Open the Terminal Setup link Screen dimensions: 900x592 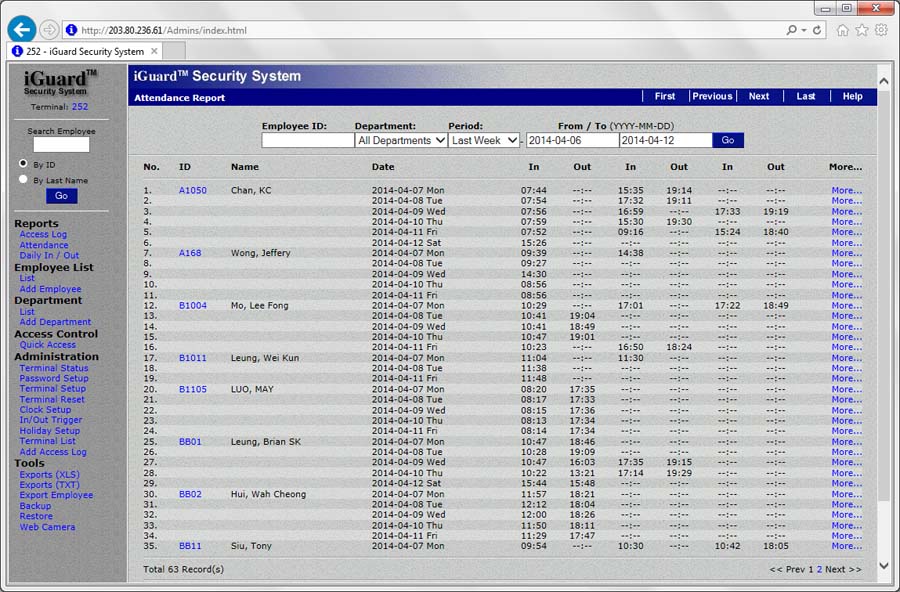pos(52,389)
